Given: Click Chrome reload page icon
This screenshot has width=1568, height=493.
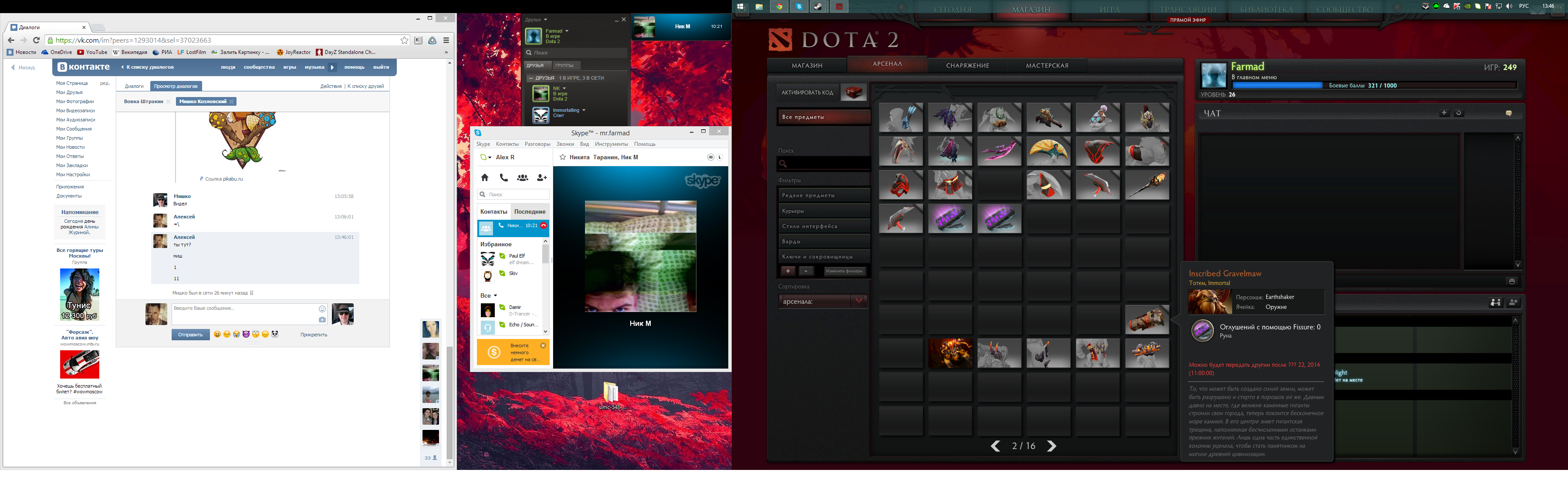Looking at the screenshot, I should [36, 40].
